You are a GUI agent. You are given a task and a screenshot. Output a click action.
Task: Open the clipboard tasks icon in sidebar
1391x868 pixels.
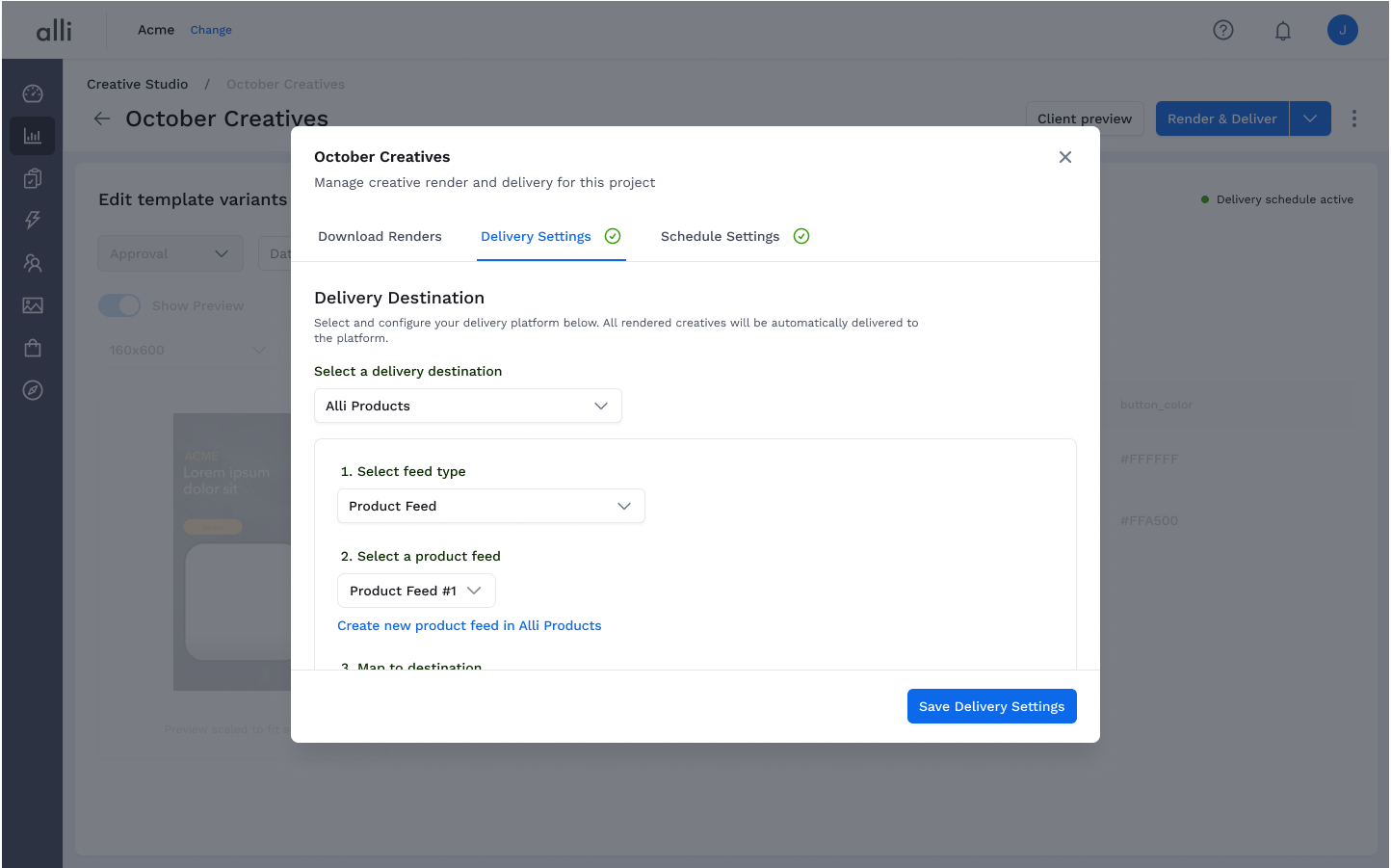(33, 178)
